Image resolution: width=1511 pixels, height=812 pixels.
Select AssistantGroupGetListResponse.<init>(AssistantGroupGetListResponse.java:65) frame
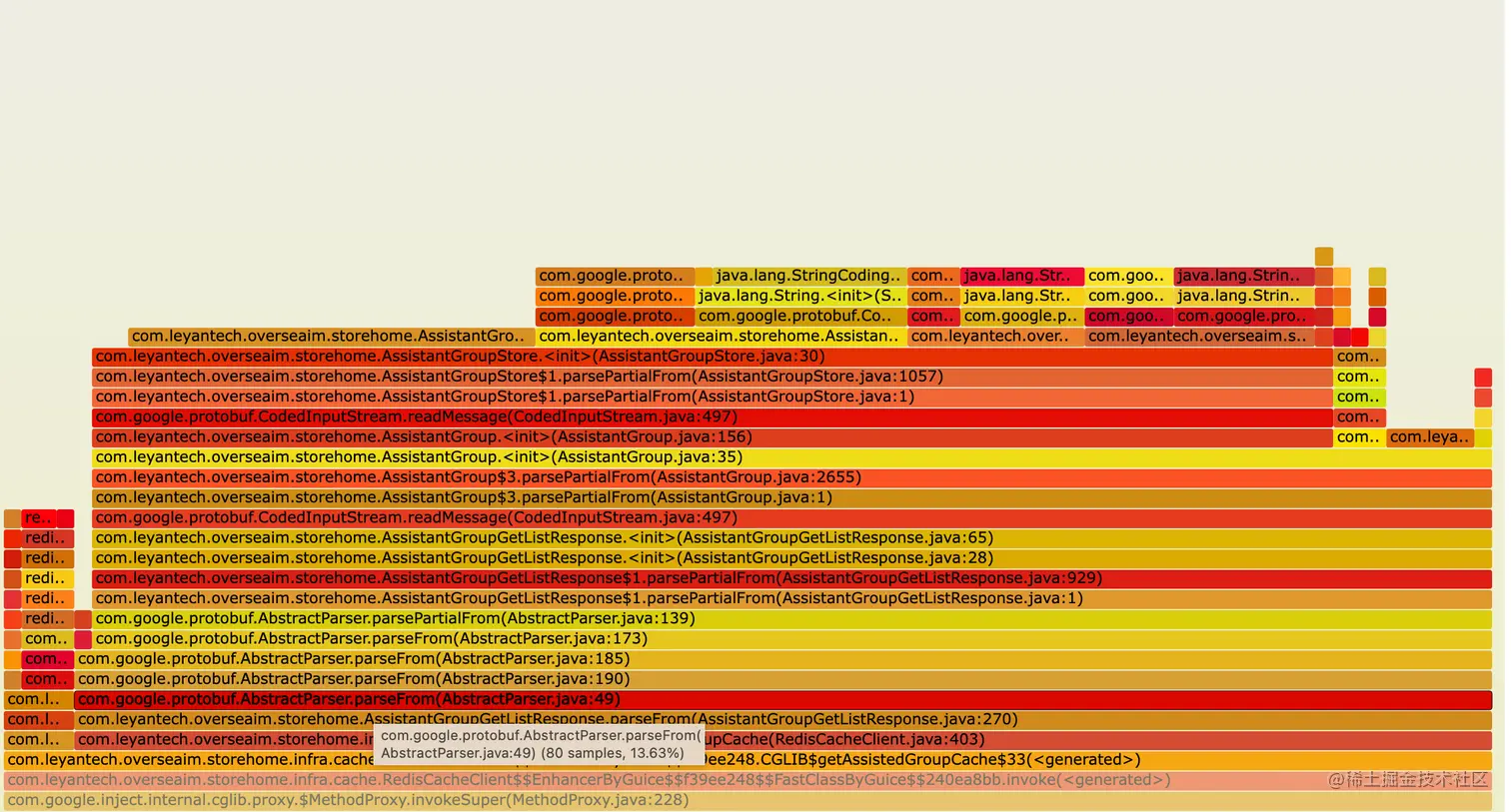point(791,538)
